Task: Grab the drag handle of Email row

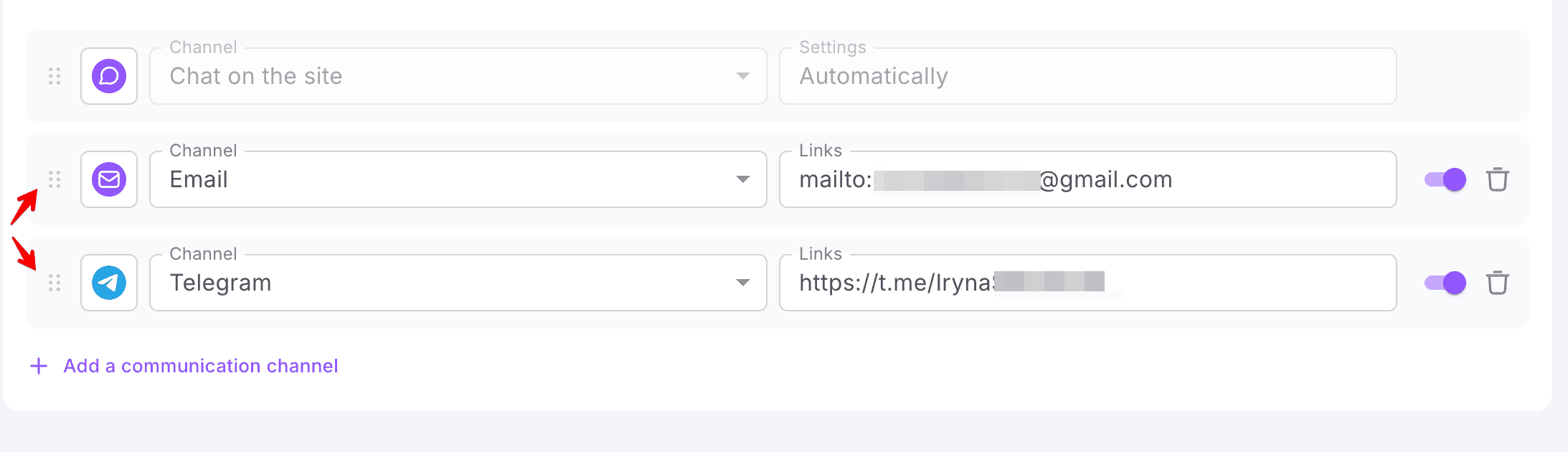Action: 55,179
